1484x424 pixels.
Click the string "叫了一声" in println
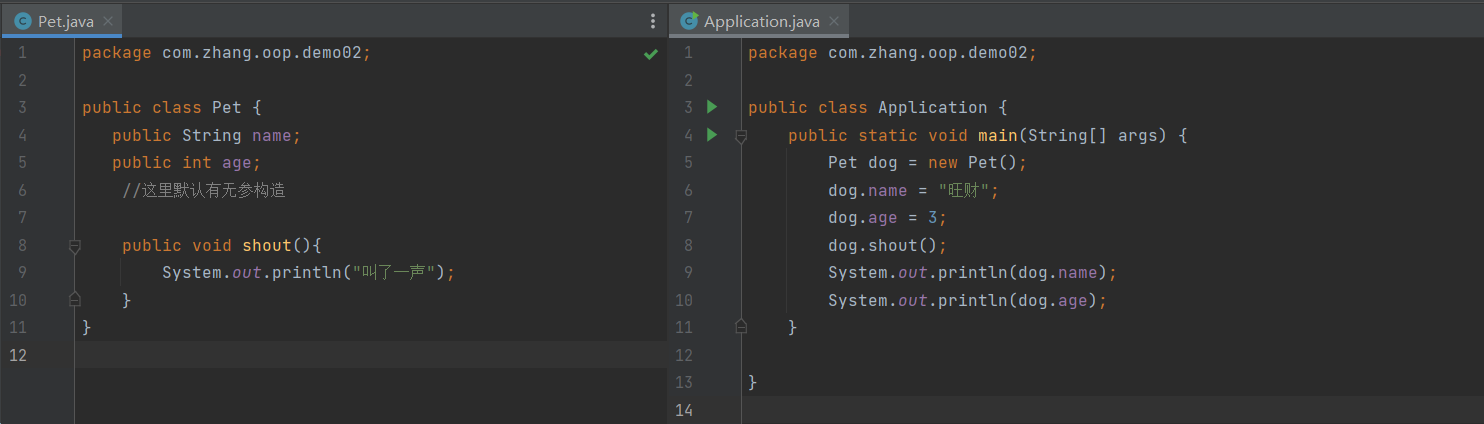393,272
